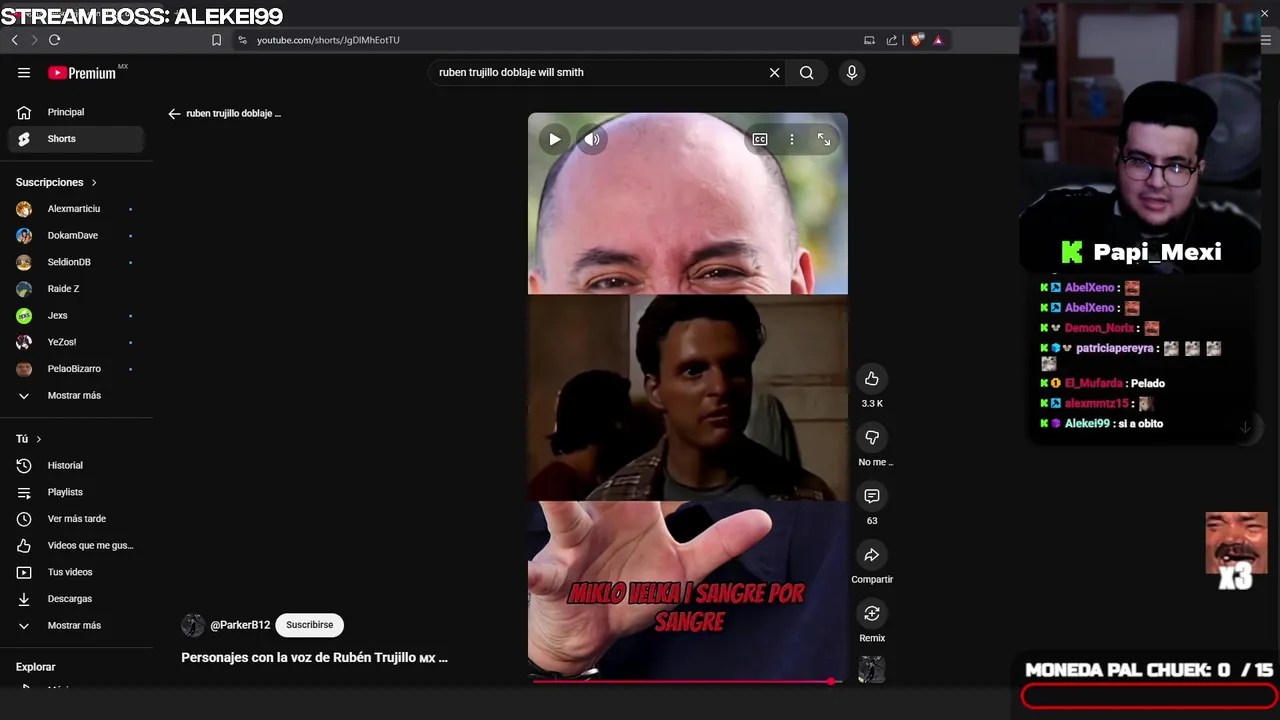
Task: Dislike the Short with thumbs down
Action: [872, 437]
